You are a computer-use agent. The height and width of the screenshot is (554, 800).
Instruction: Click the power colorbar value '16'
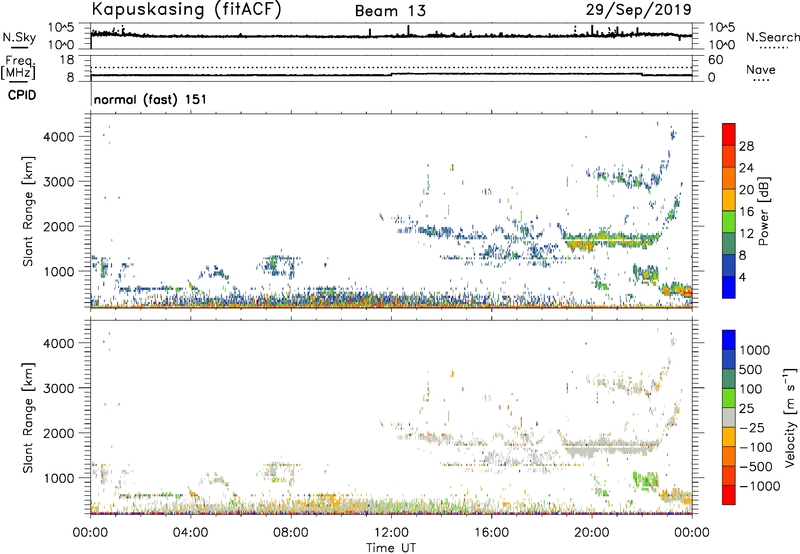(746, 212)
